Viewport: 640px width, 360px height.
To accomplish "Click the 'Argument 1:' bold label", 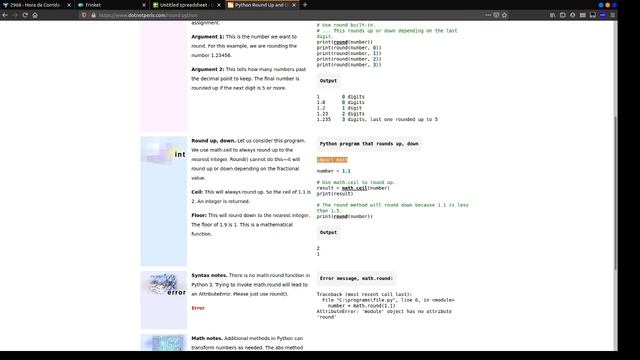I will 208,37.
